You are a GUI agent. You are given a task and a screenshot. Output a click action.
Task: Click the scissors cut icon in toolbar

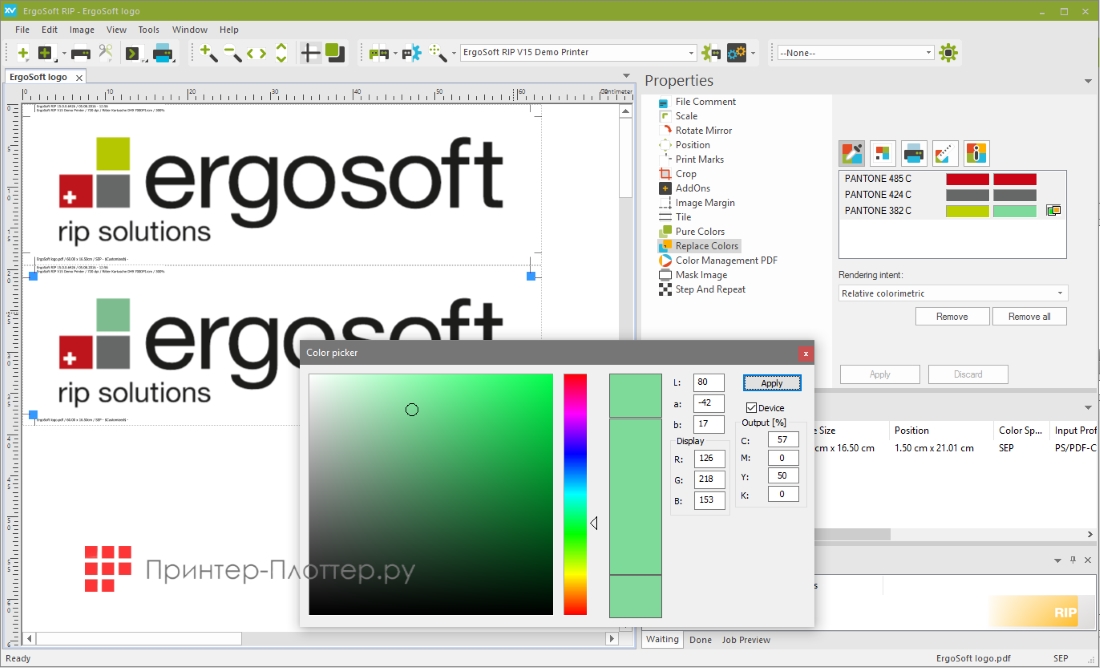(105, 53)
